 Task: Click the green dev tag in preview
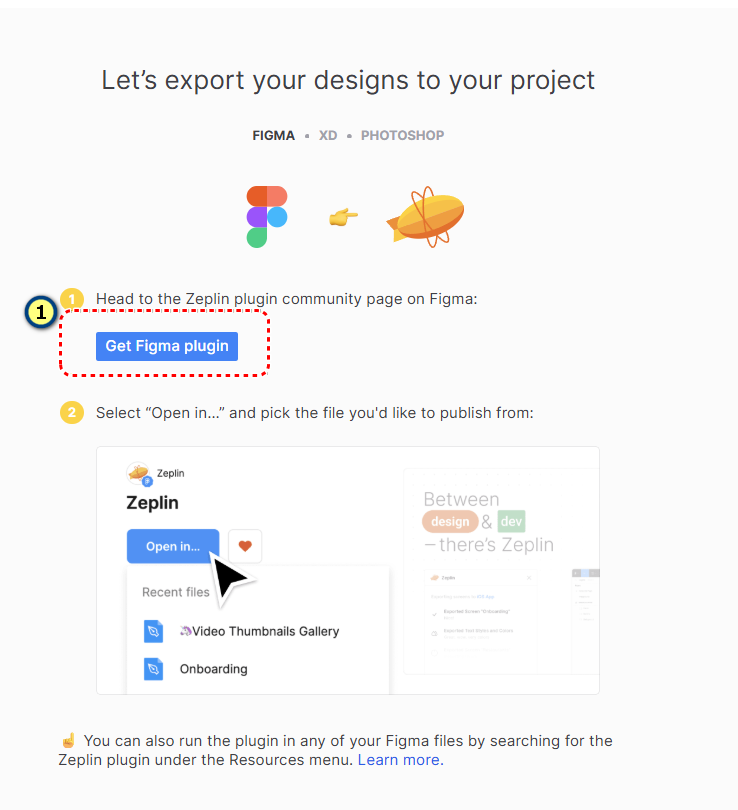511,521
